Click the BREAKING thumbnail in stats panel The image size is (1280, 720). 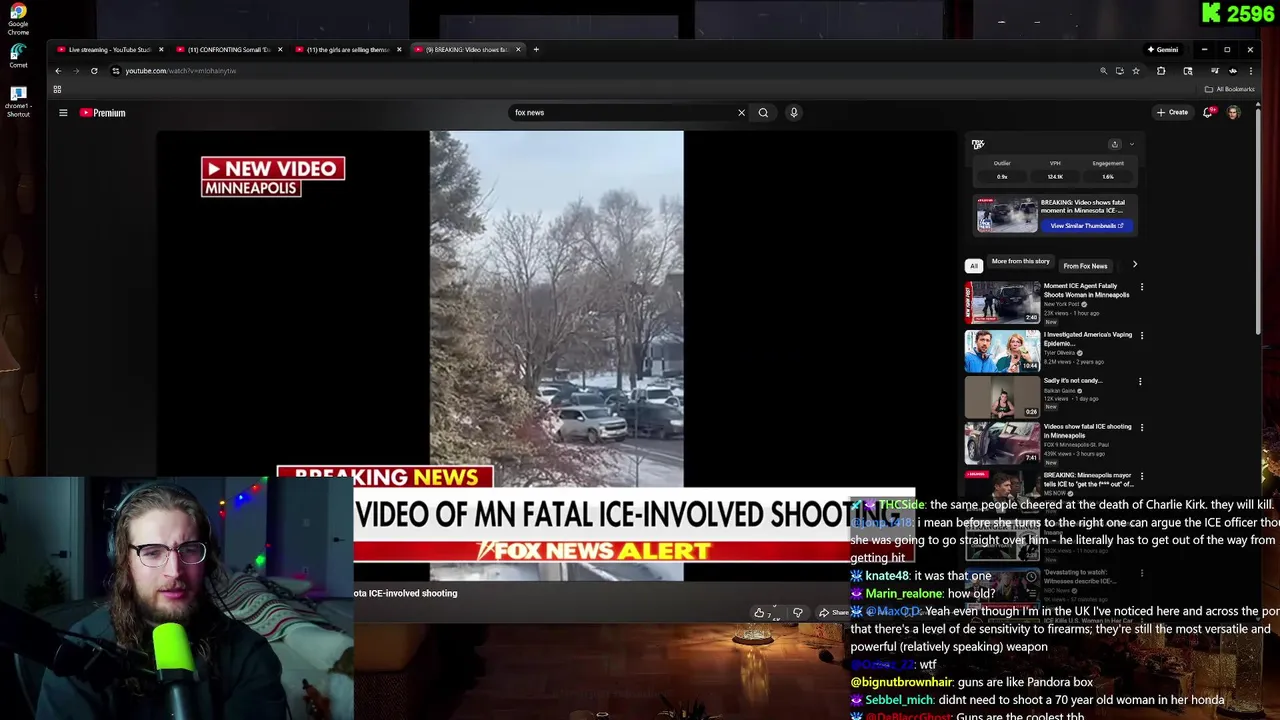[x=1007, y=214]
